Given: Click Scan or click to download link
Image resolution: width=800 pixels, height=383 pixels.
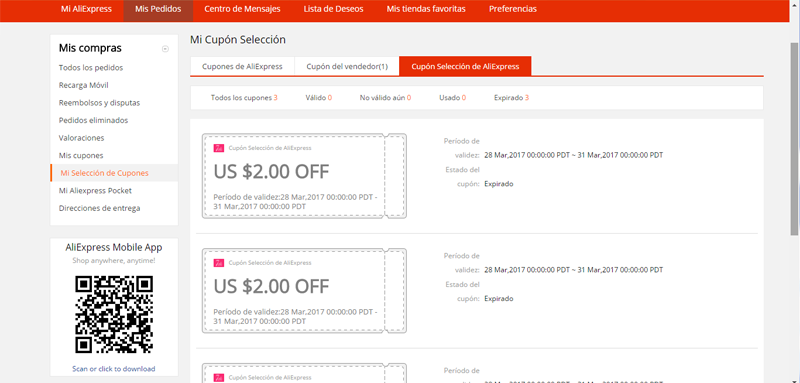Looking at the screenshot, I should [114, 369].
